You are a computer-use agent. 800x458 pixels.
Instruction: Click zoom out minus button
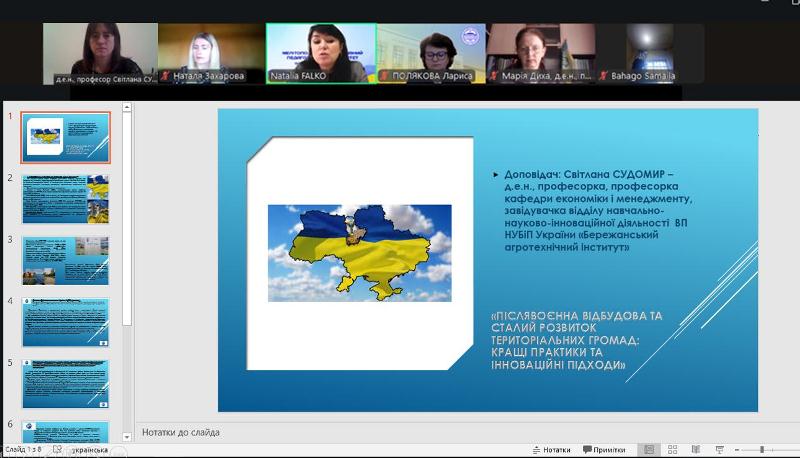[x=738, y=450]
